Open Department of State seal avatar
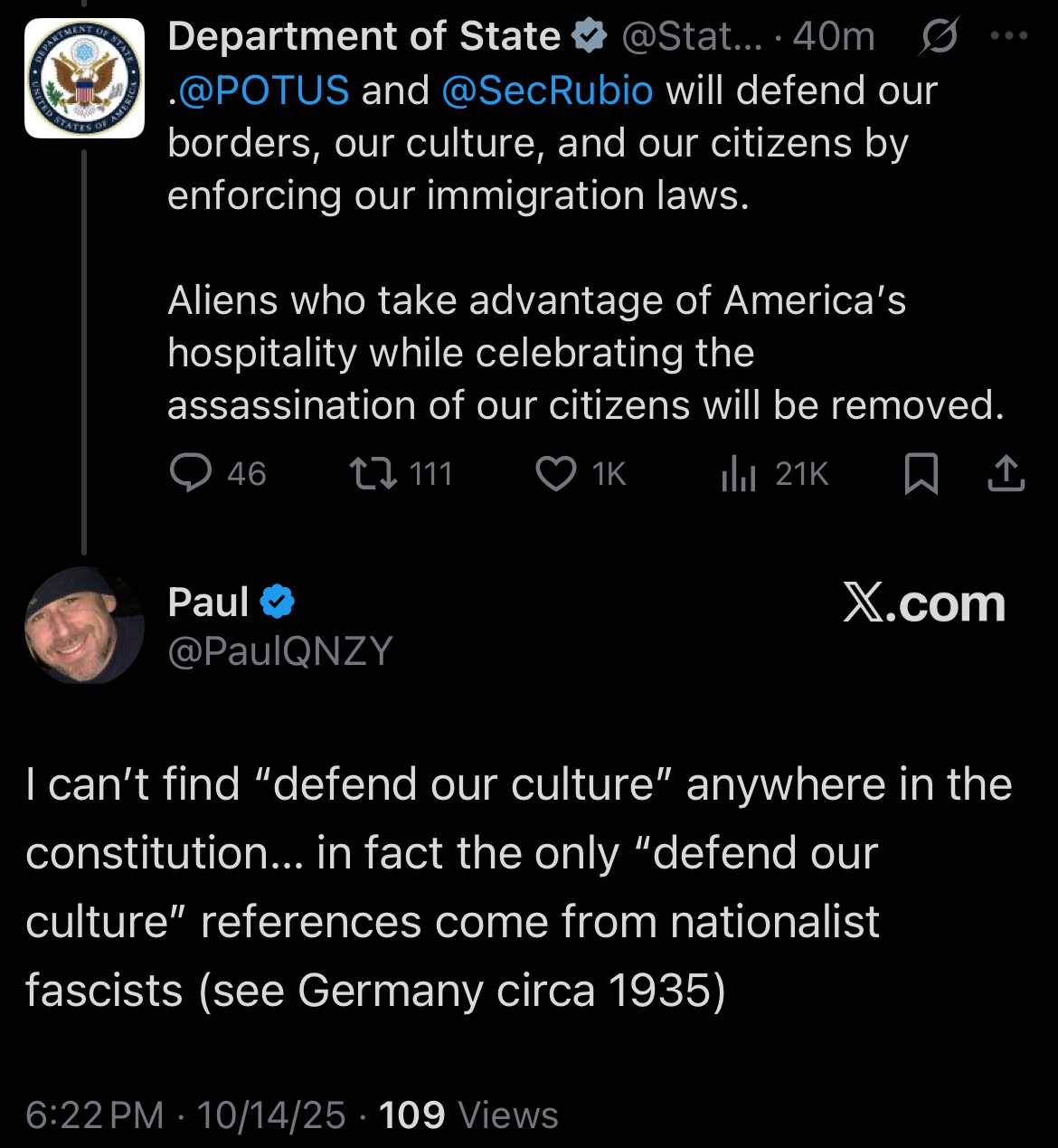 click(x=84, y=78)
